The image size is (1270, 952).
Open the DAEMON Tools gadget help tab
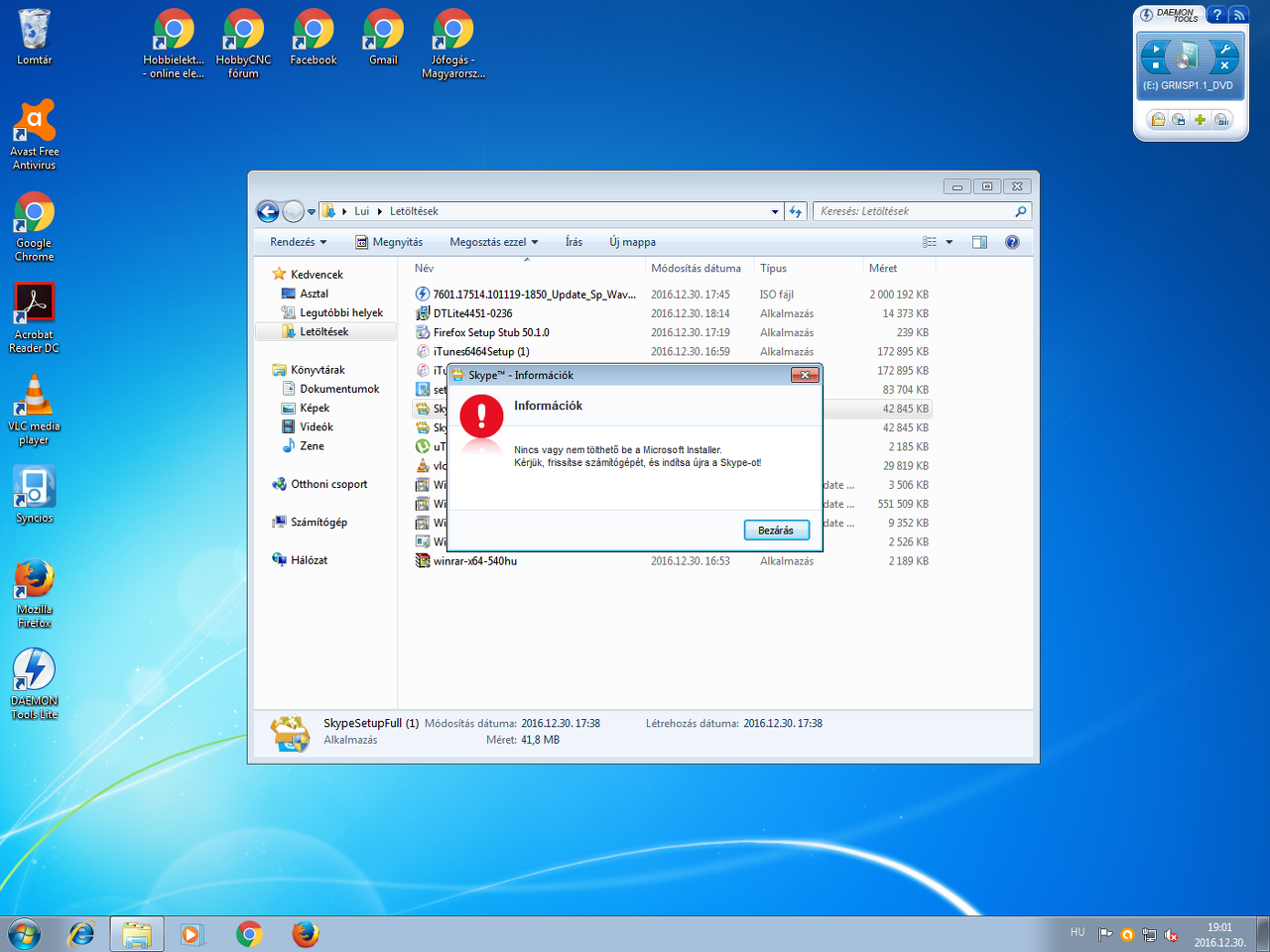(1217, 15)
